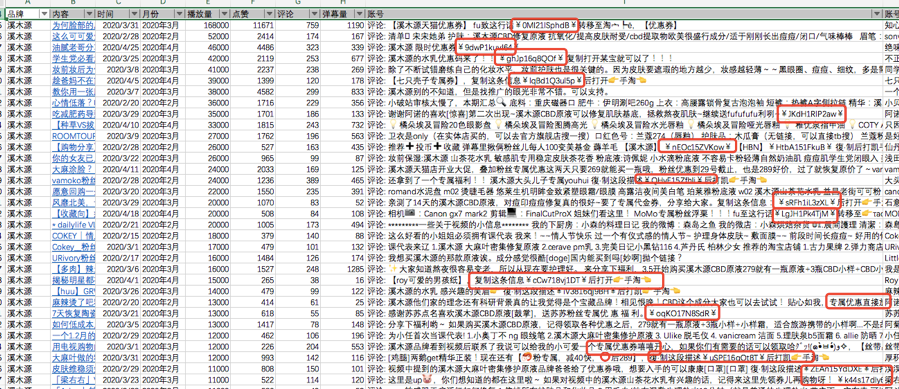Expand the 播放量 column filter
The image size is (899, 389).
224,13
